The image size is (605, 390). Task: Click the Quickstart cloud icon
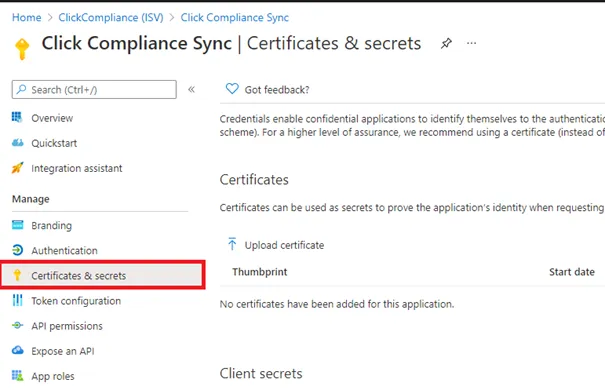pos(17,143)
